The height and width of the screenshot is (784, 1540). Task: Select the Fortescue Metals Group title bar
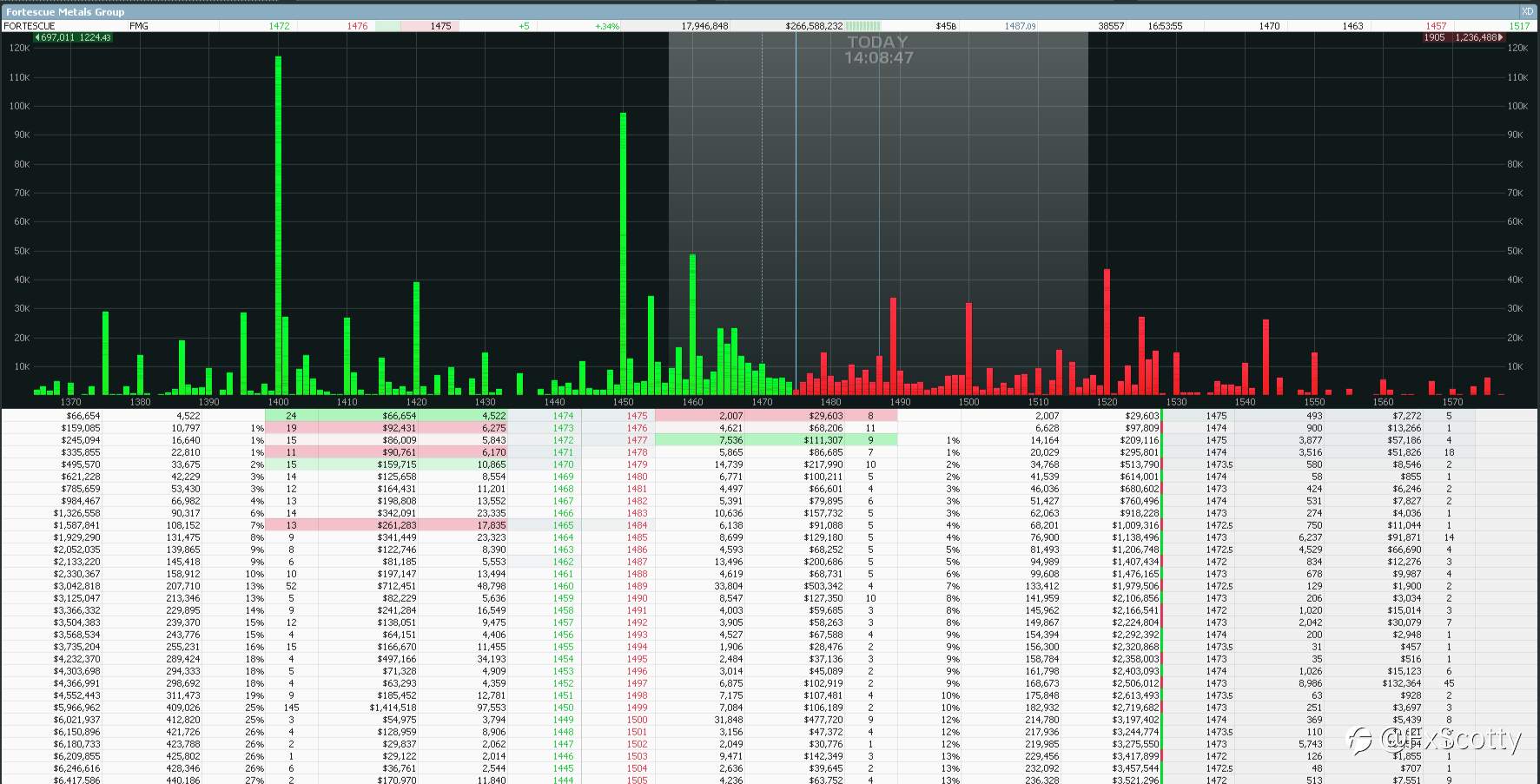(770, 11)
